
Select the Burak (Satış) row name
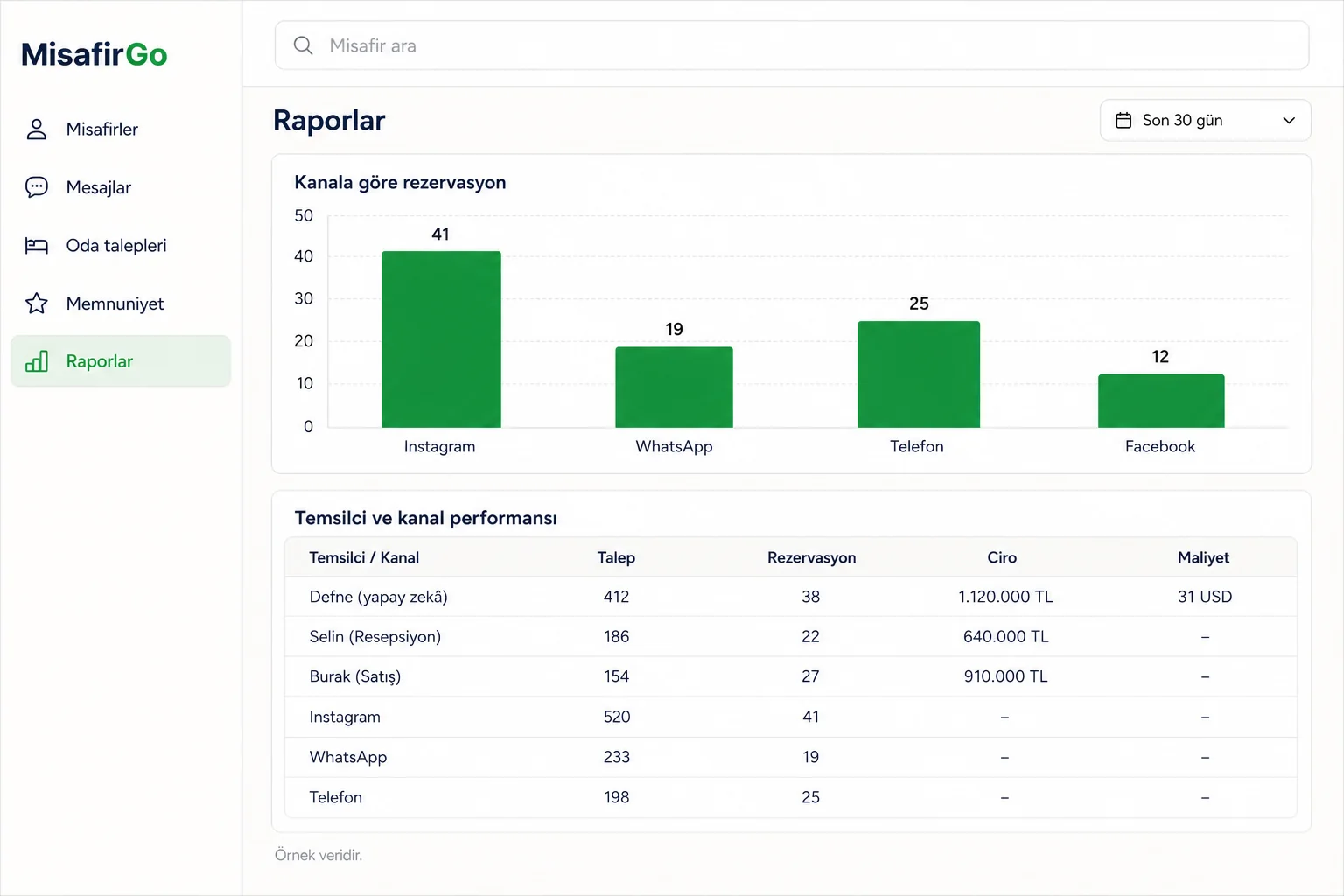pyautogui.click(x=354, y=676)
